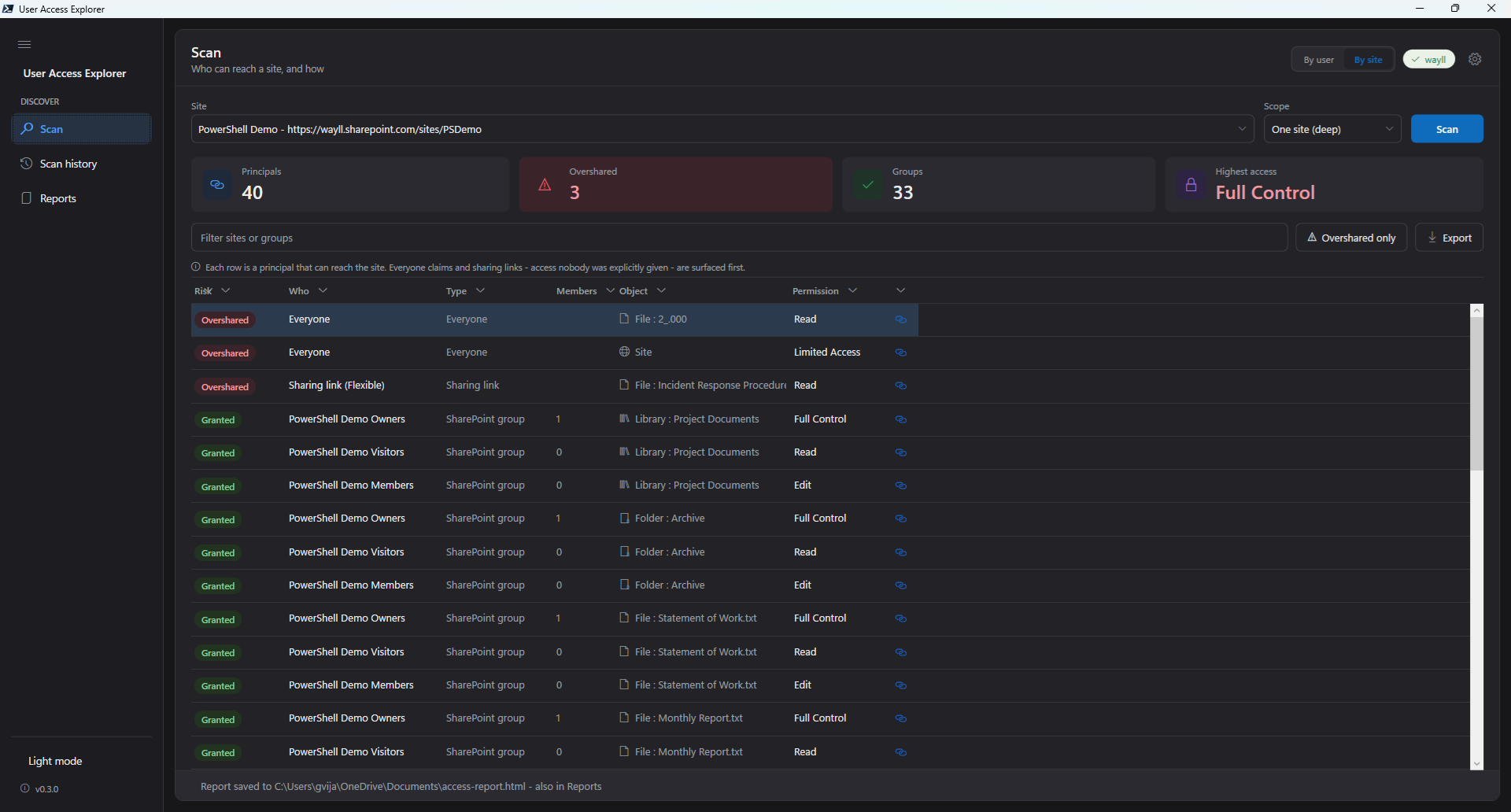Image resolution: width=1511 pixels, height=812 pixels.
Task: Click File : Incident Response Procedure cell
Action: 702,386
